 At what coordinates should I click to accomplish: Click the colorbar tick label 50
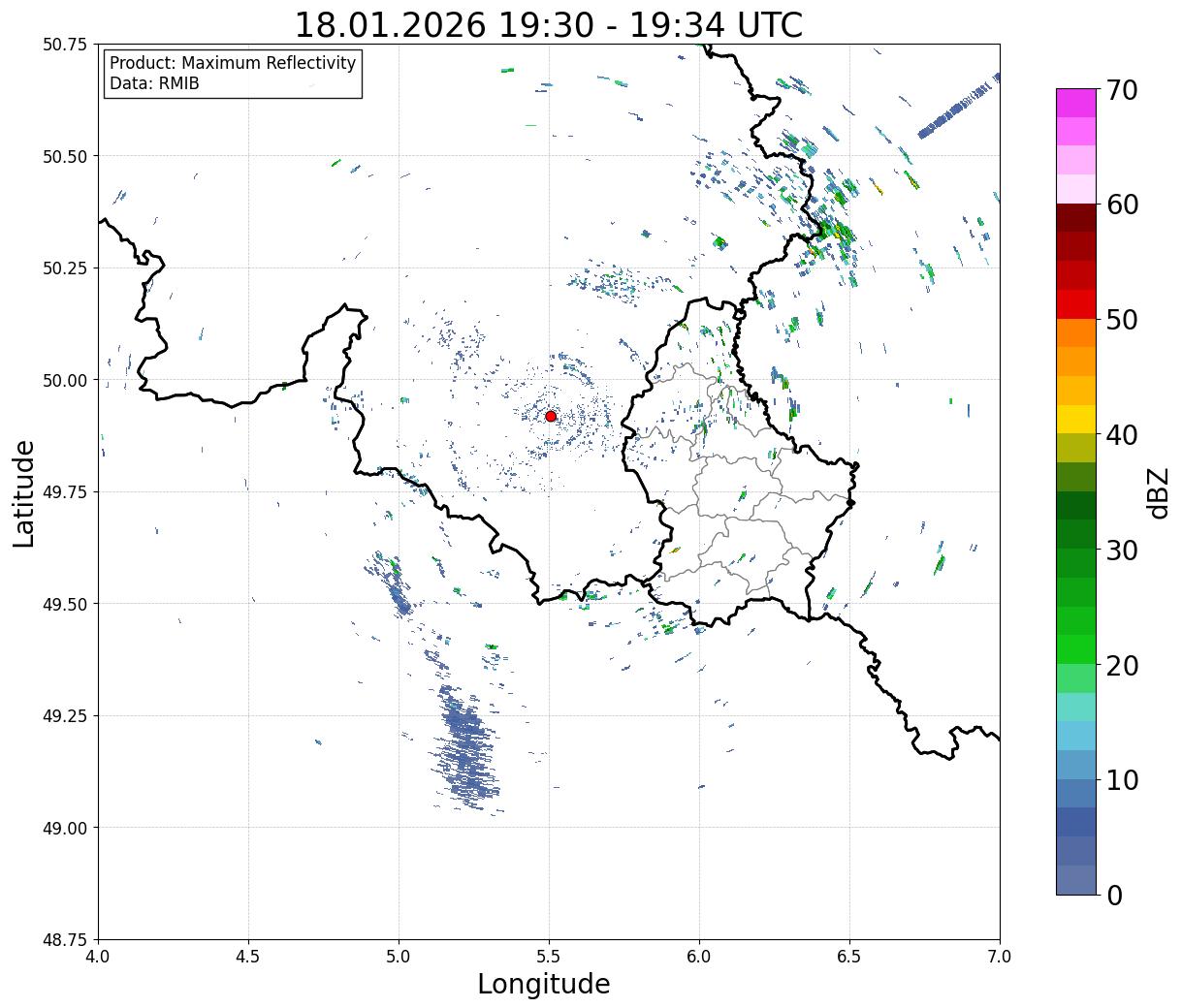1121,320
